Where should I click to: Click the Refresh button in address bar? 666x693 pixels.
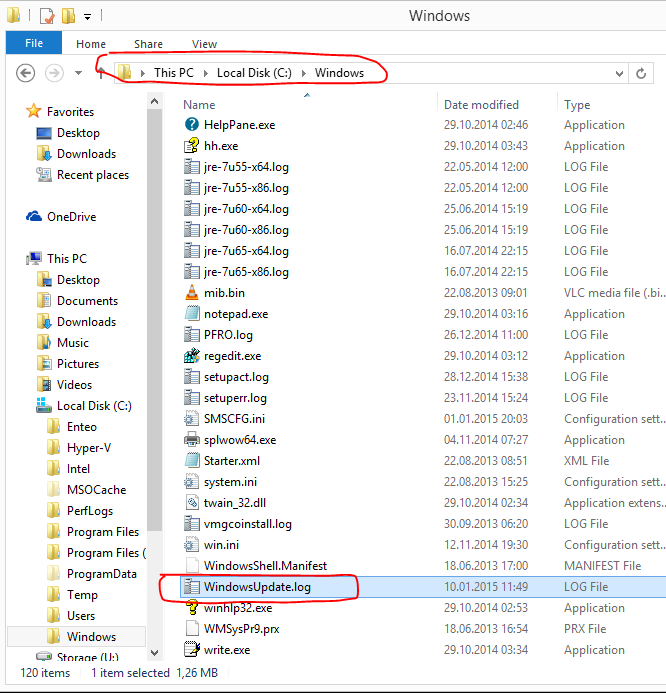click(x=641, y=73)
